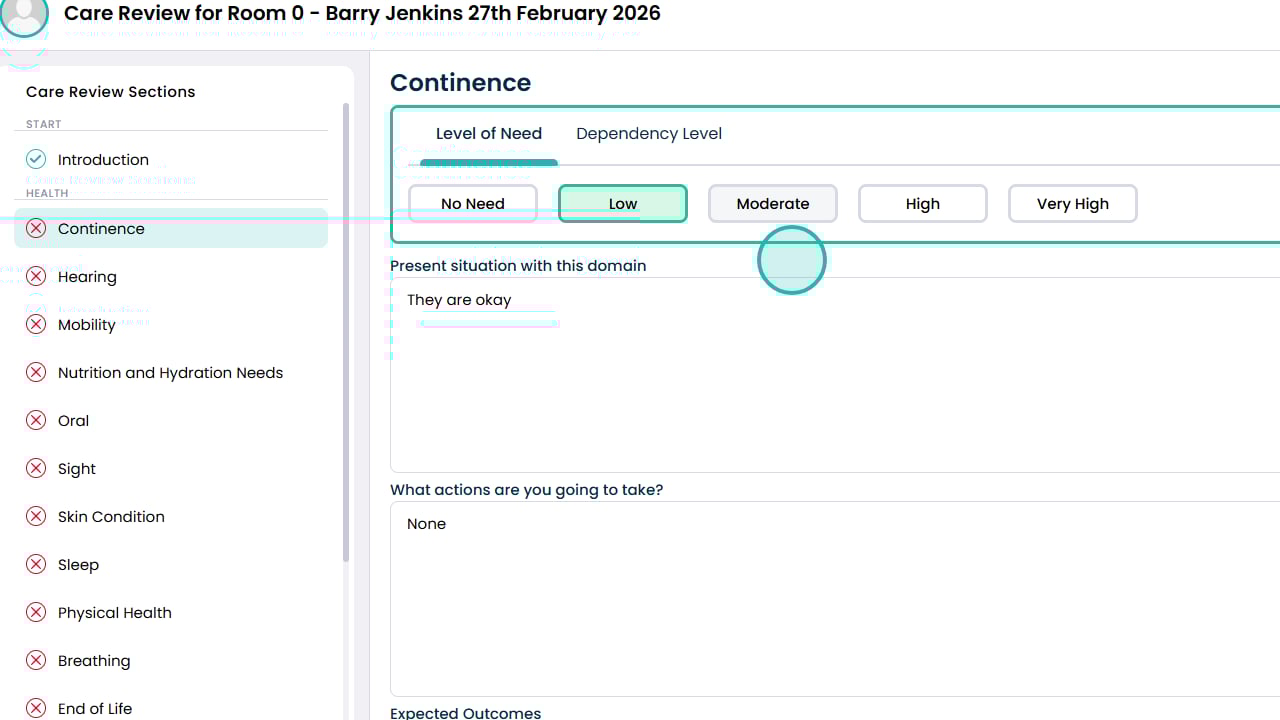
Task: Click the red X icon beside Hearing
Action: pos(36,276)
